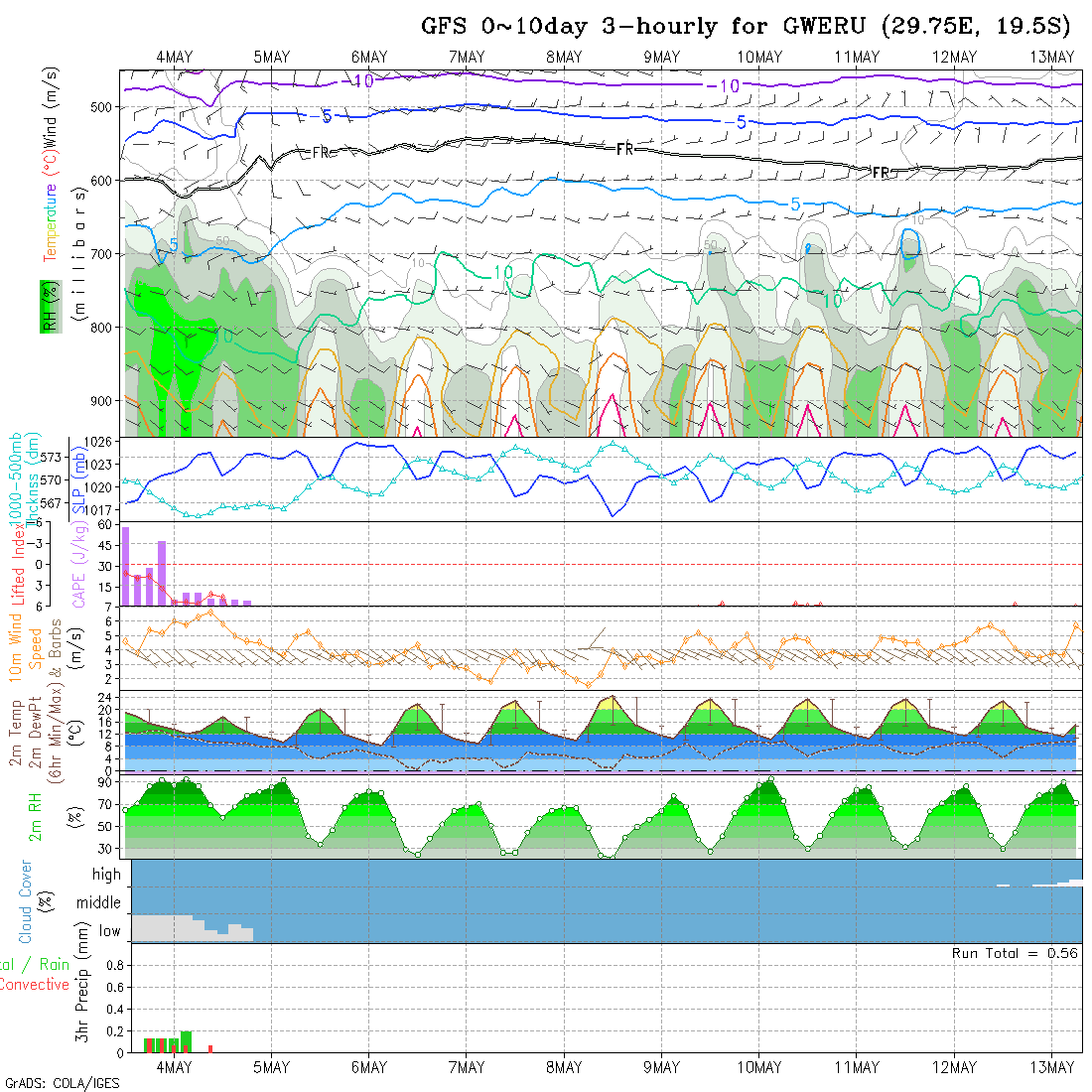
Task: Select the "low" cloud cover level label
Action: [109, 931]
